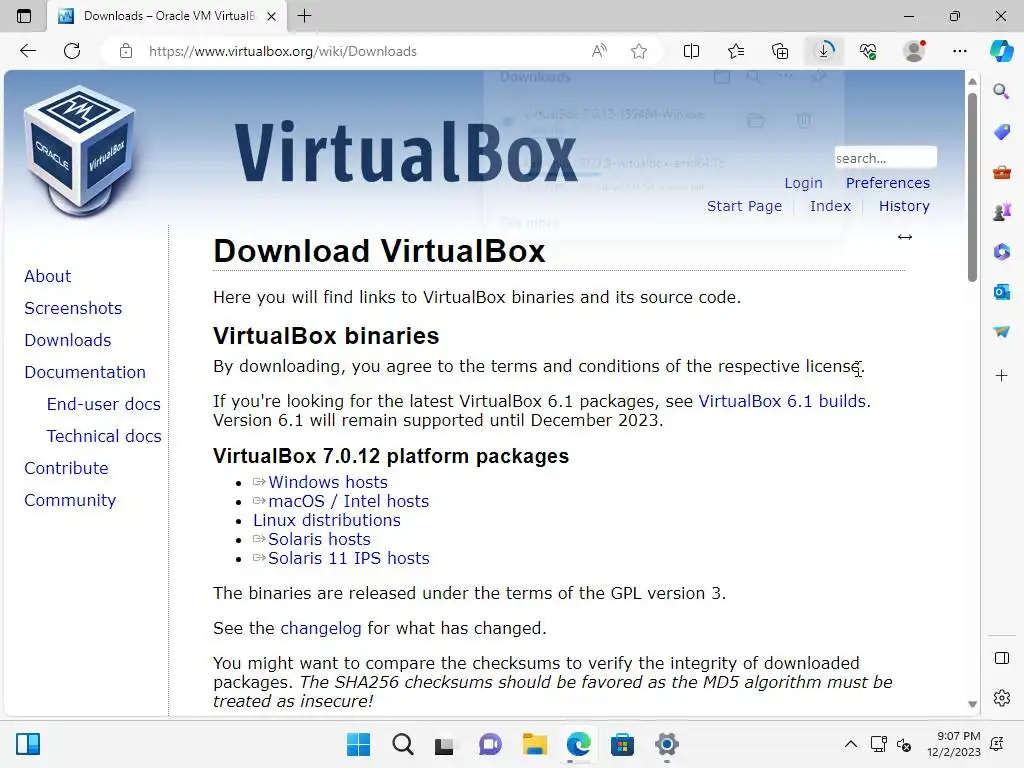Go back to the previous page
The width and height of the screenshot is (1024, 768).
point(28,51)
